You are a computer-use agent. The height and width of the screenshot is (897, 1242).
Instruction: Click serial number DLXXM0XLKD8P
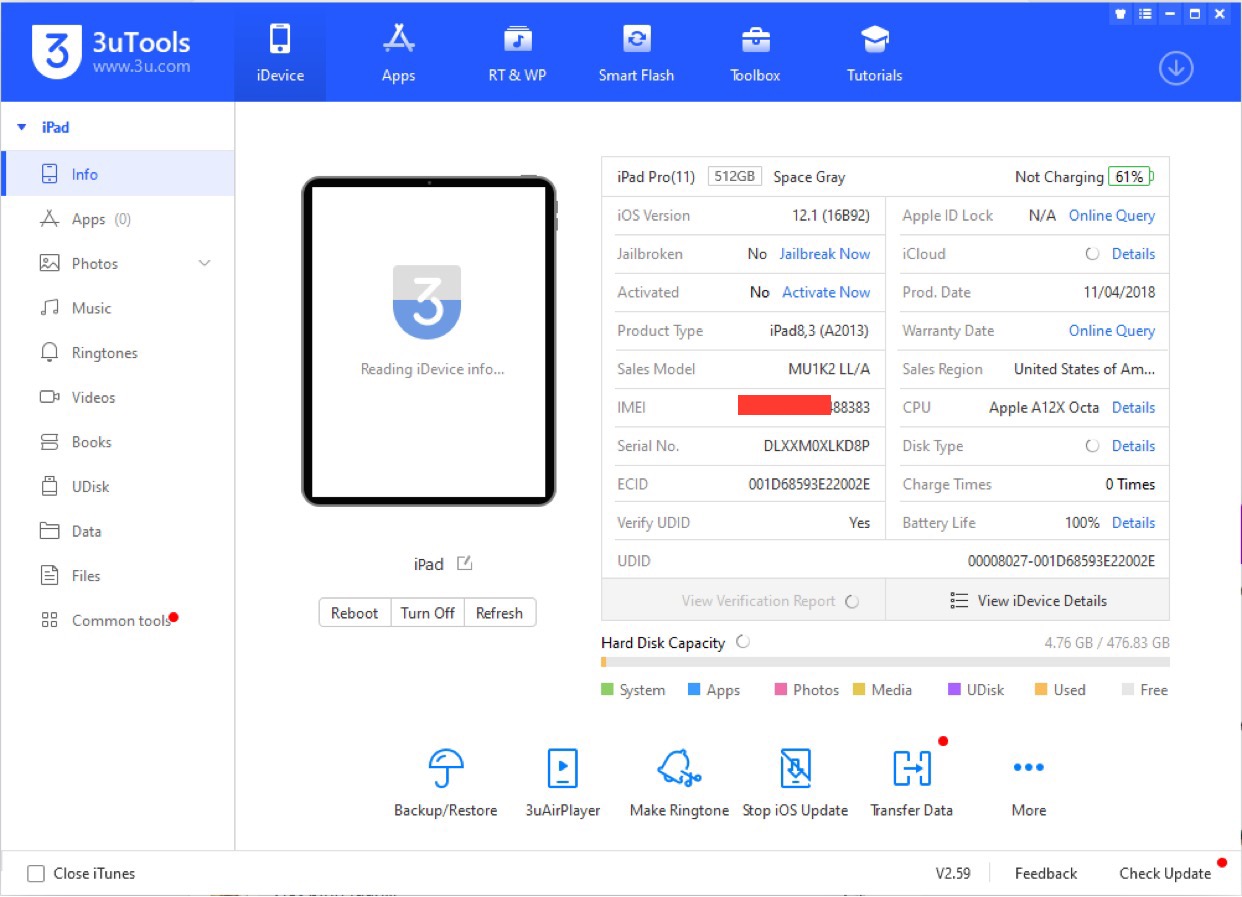[817, 446]
